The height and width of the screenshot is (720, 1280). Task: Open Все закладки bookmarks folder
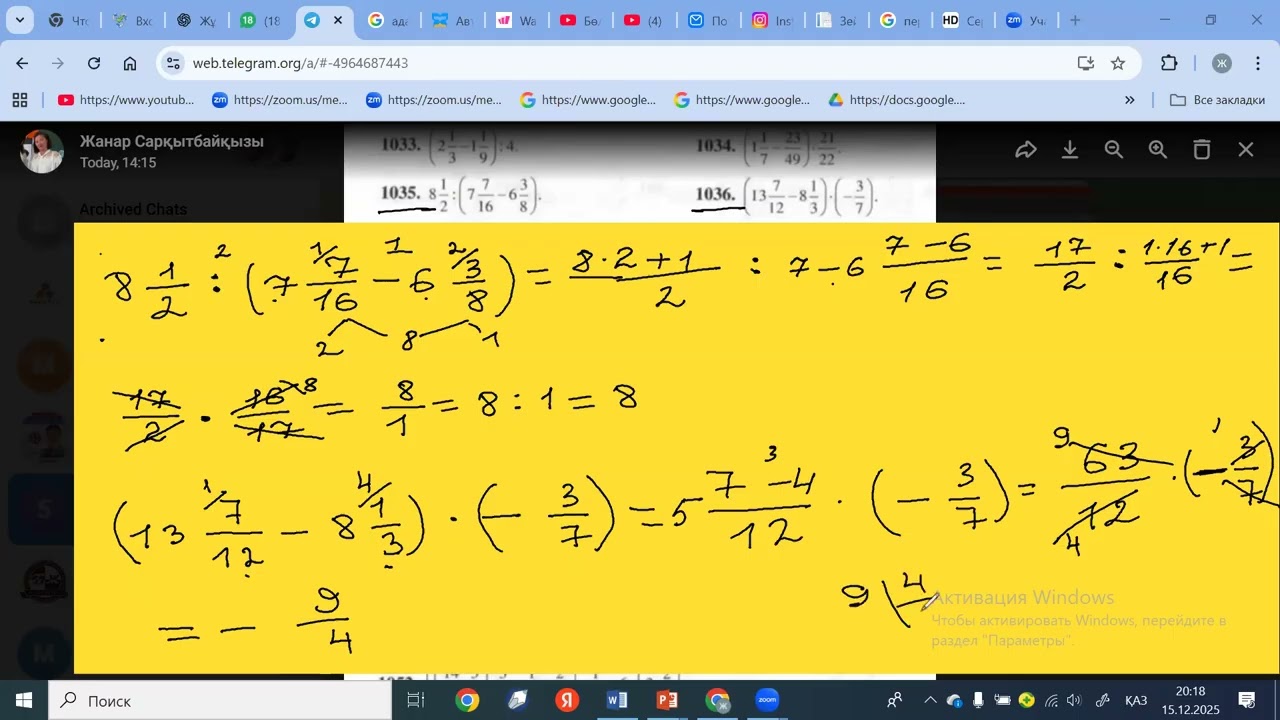pyautogui.click(x=1217, y=100)
